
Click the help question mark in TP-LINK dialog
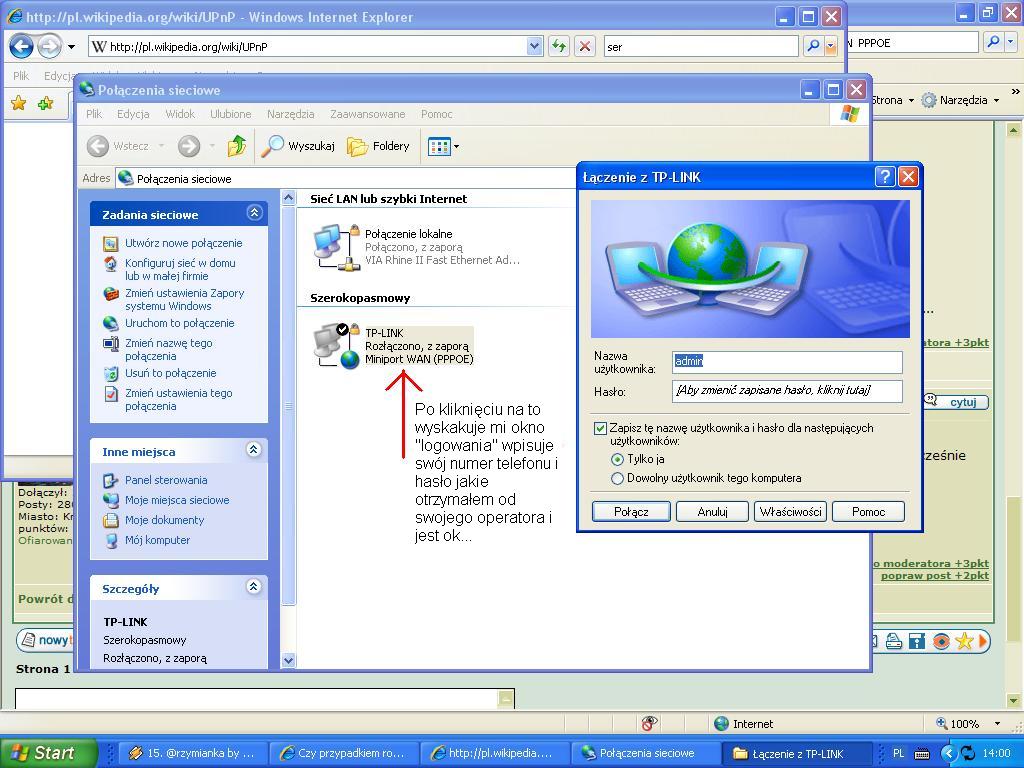tap(884, 176)
